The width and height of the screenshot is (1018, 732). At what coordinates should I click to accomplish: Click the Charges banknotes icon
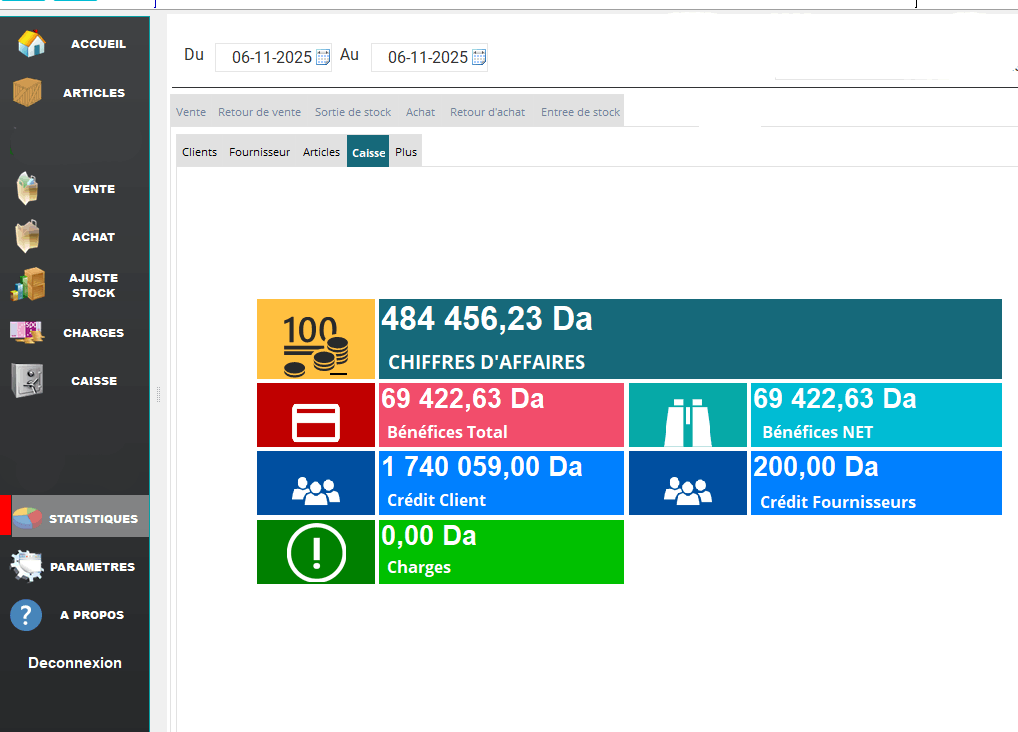(26, 332)
